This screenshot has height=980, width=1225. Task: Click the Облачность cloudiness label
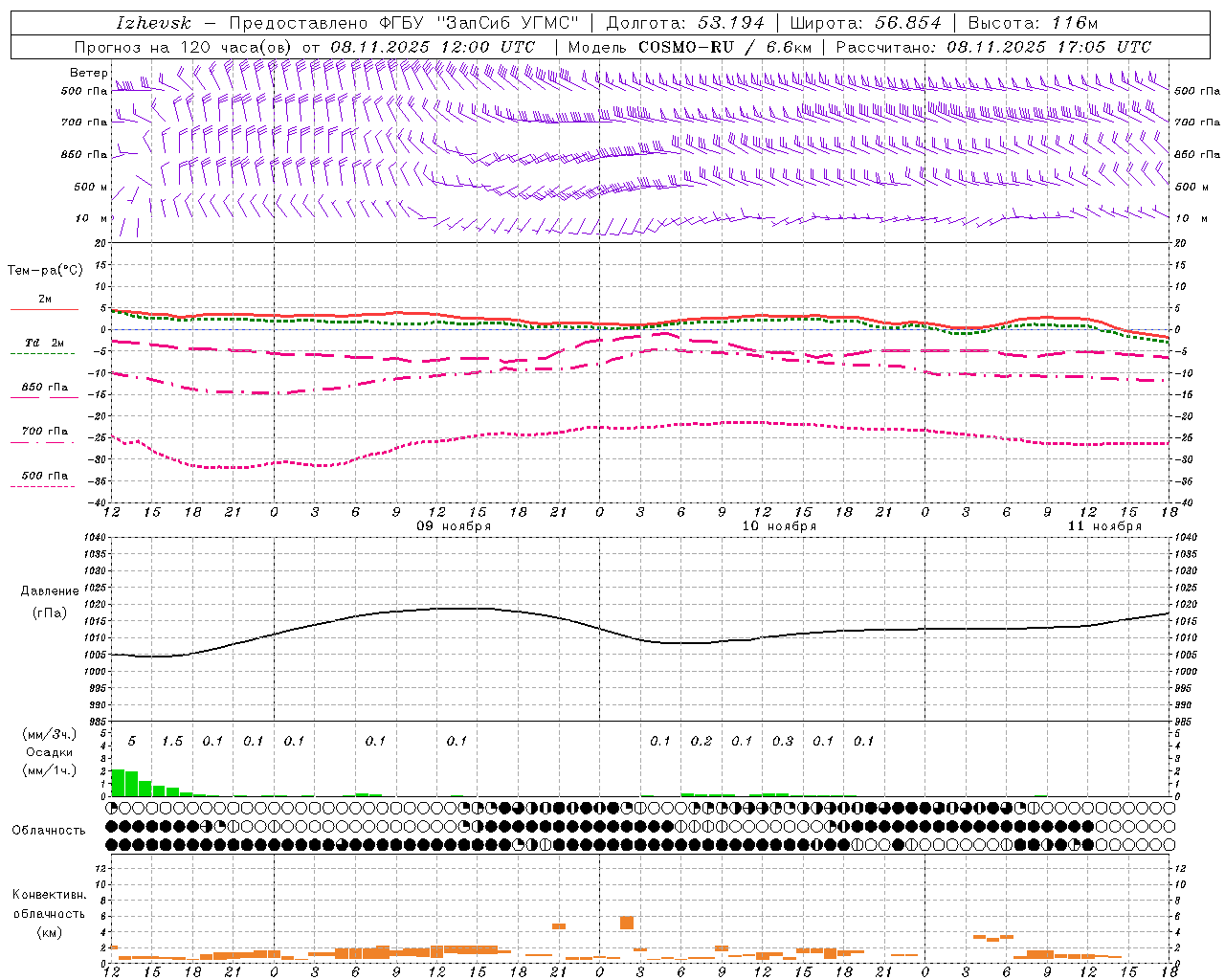[49, 831]
